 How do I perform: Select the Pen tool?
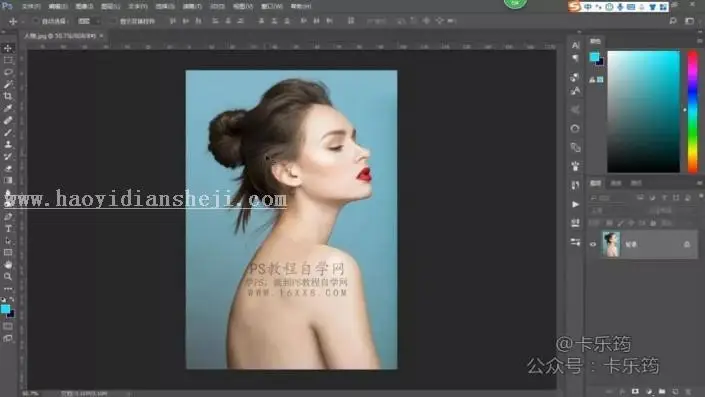(8, 217)
